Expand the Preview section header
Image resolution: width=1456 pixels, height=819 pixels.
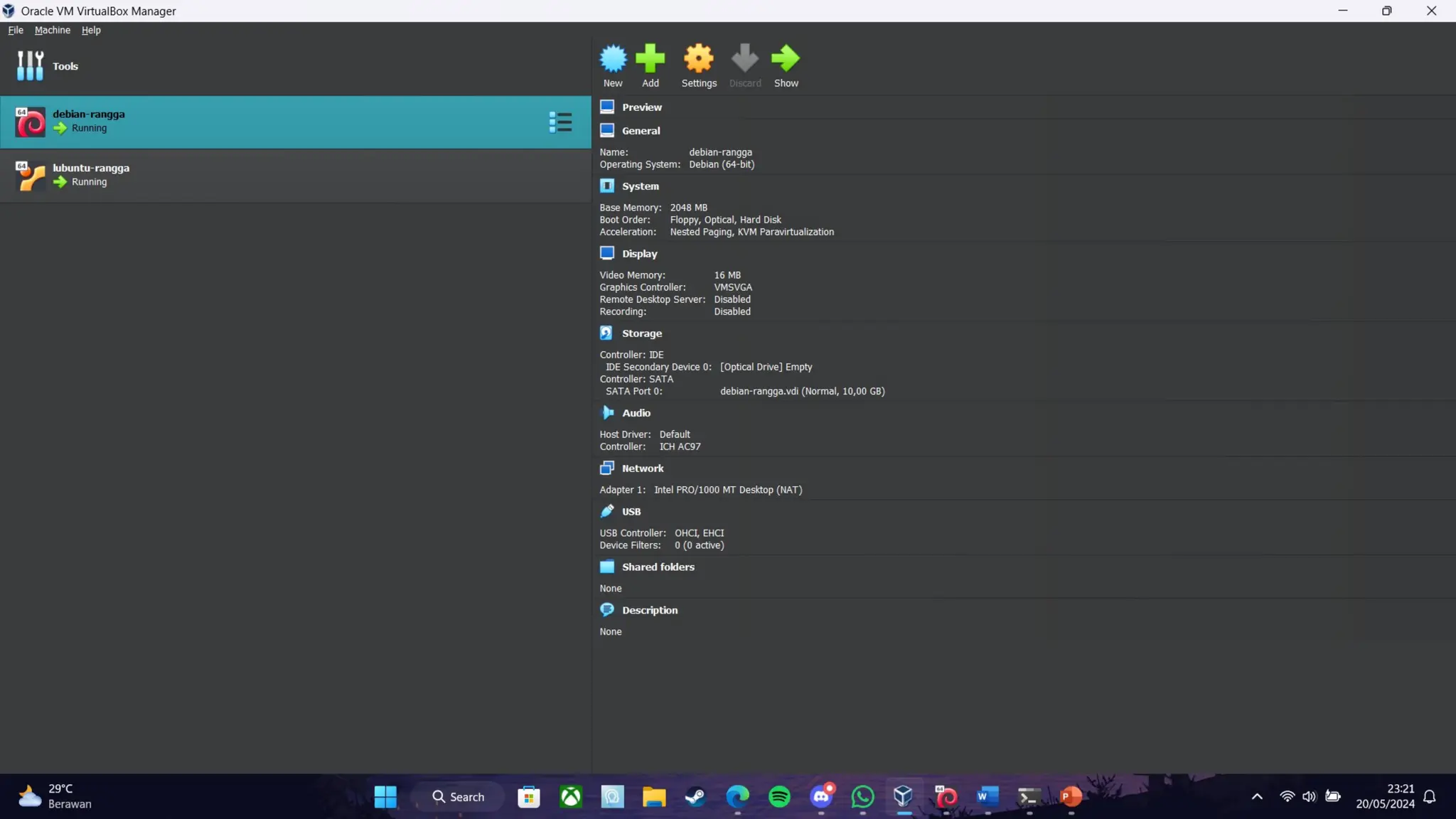[641, 107]
